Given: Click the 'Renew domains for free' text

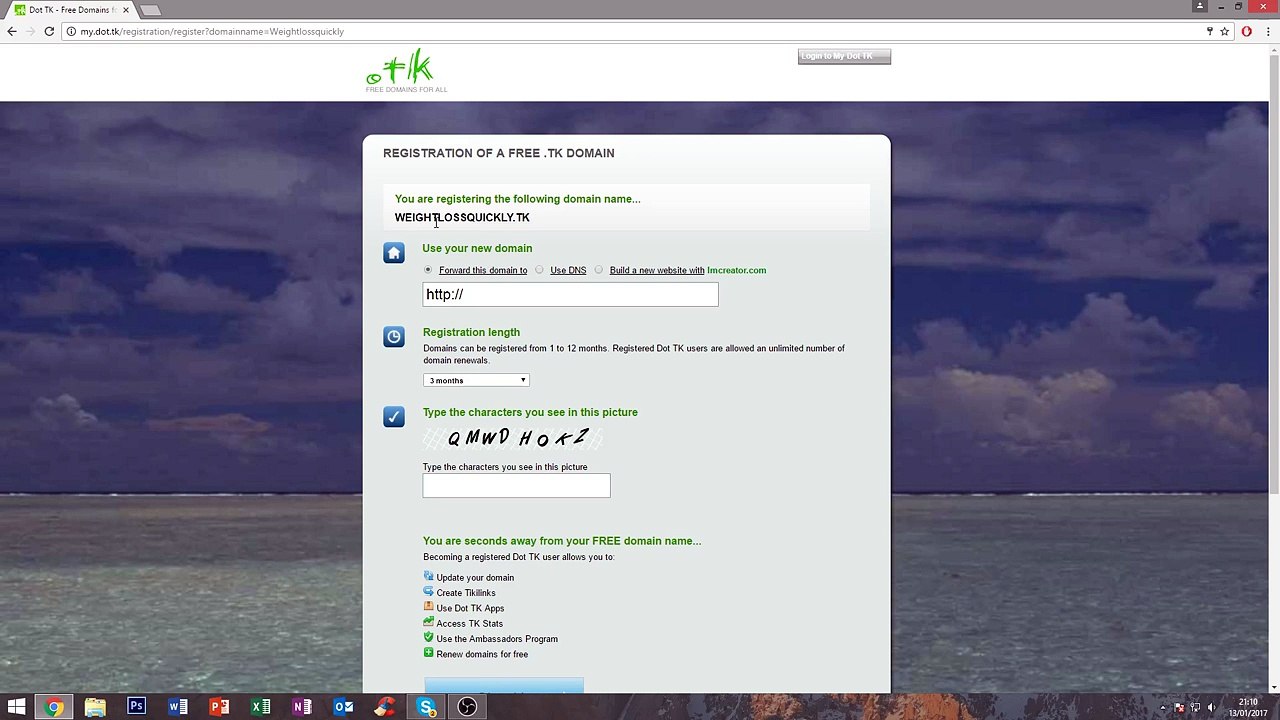Looking at the screenshot, I should click(482, 654).
